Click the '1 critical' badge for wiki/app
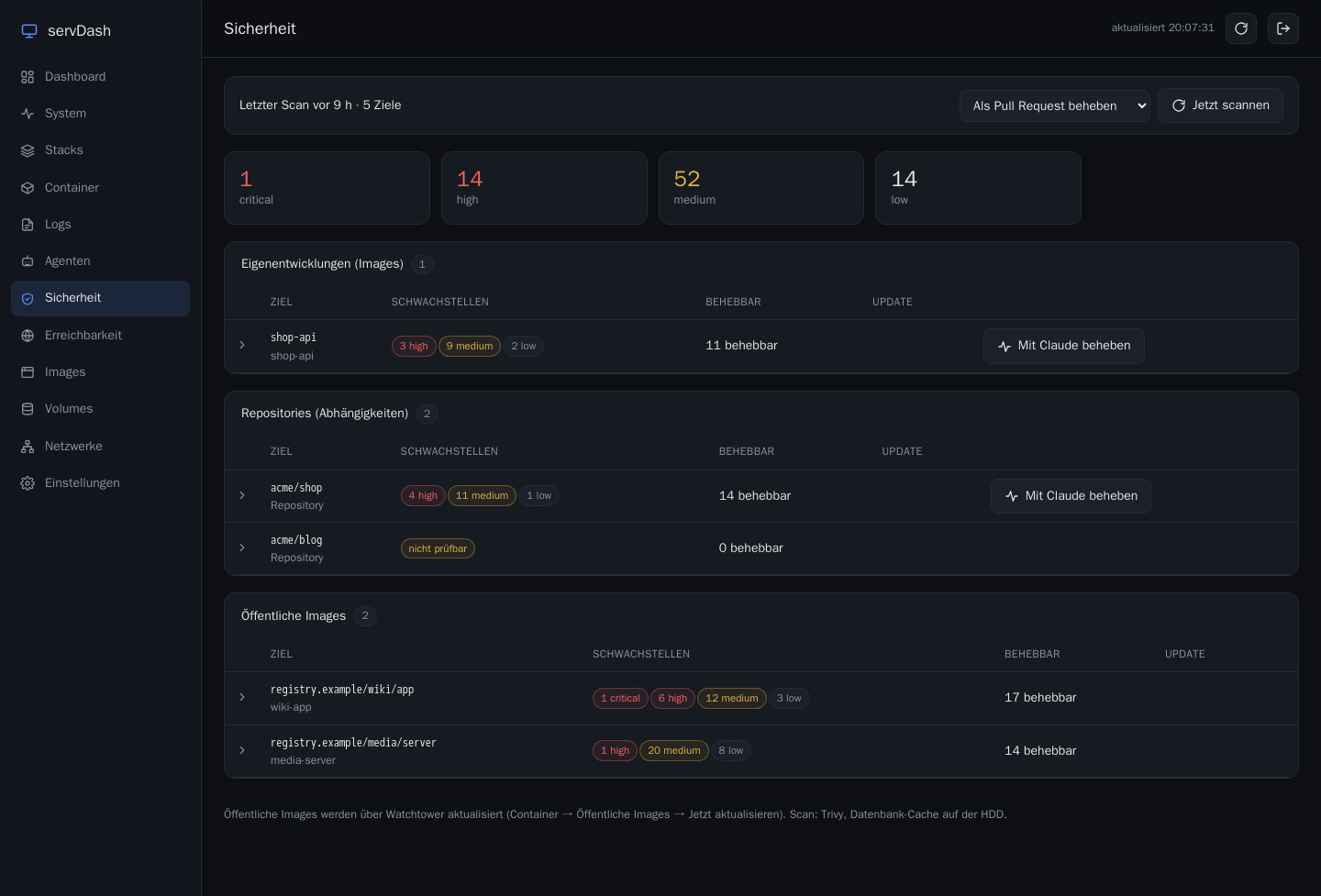The image size is (1321, 896). (620, 698)
